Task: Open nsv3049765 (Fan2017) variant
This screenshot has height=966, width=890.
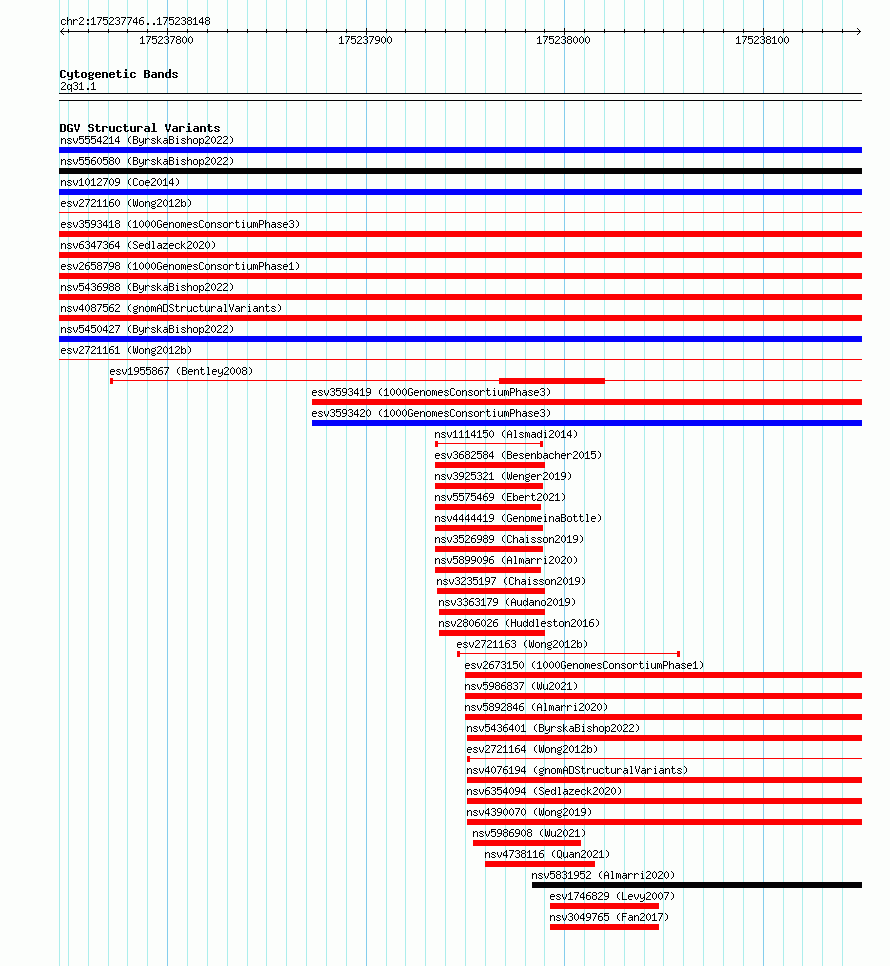Action: pyautogui.click(x=609, y=915)
